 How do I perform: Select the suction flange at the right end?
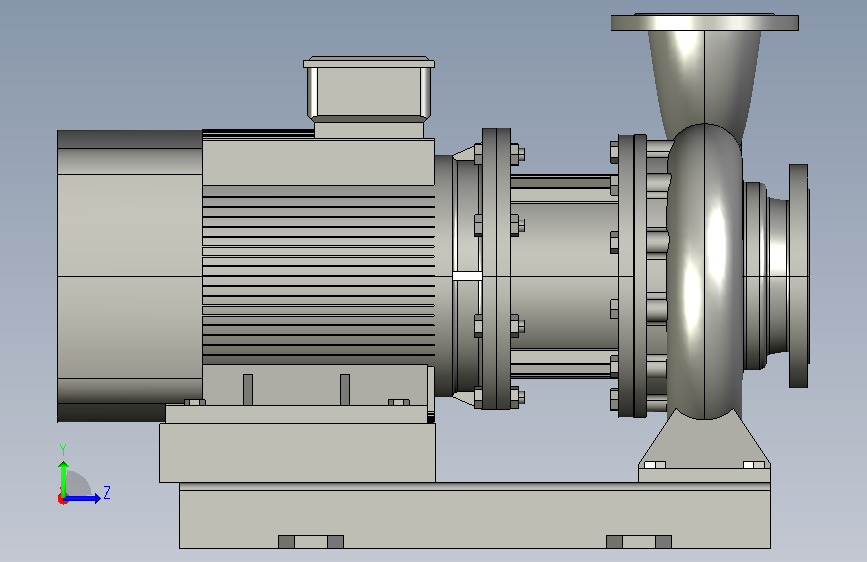(798, 275)
